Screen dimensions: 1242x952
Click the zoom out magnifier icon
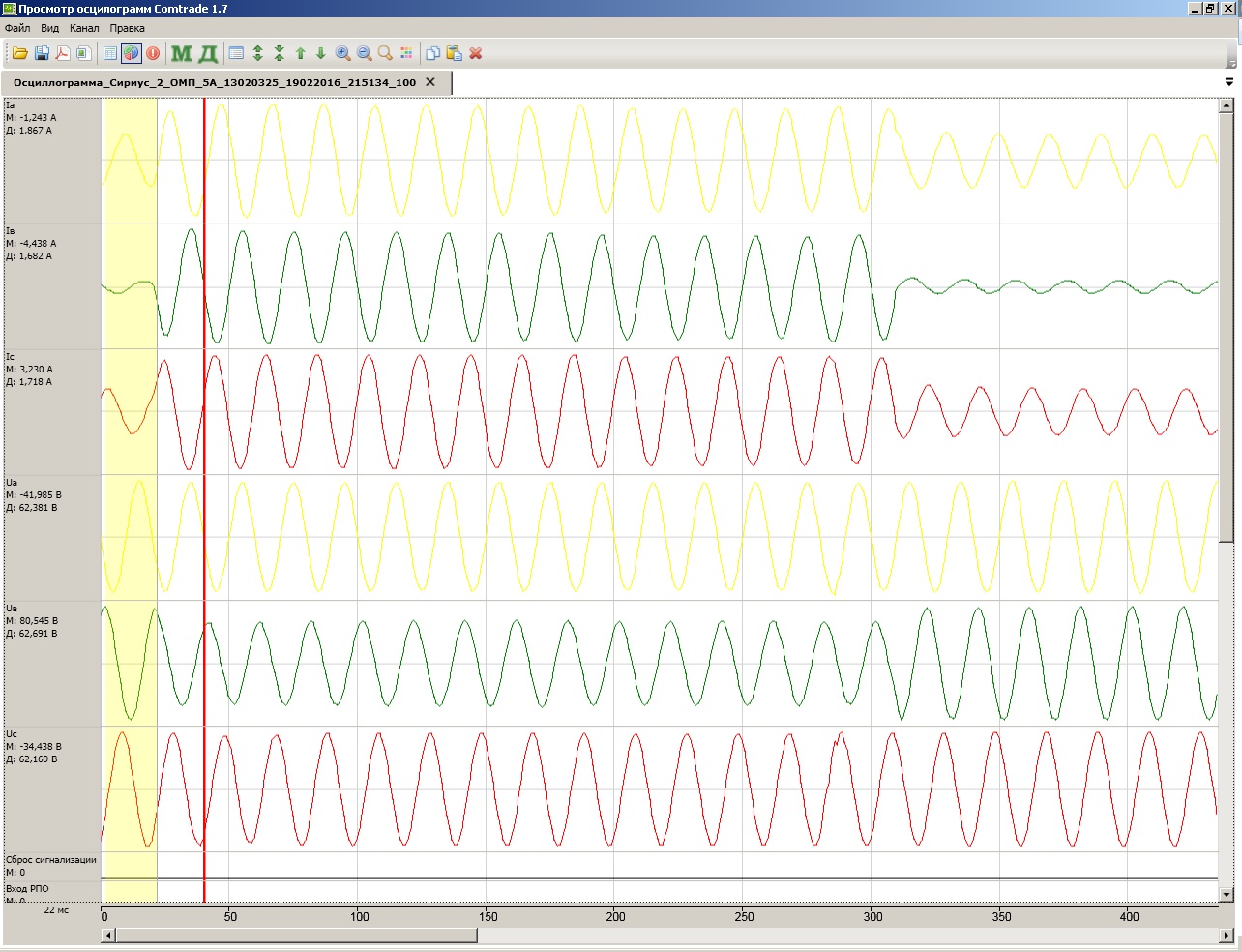coord(364,53)
